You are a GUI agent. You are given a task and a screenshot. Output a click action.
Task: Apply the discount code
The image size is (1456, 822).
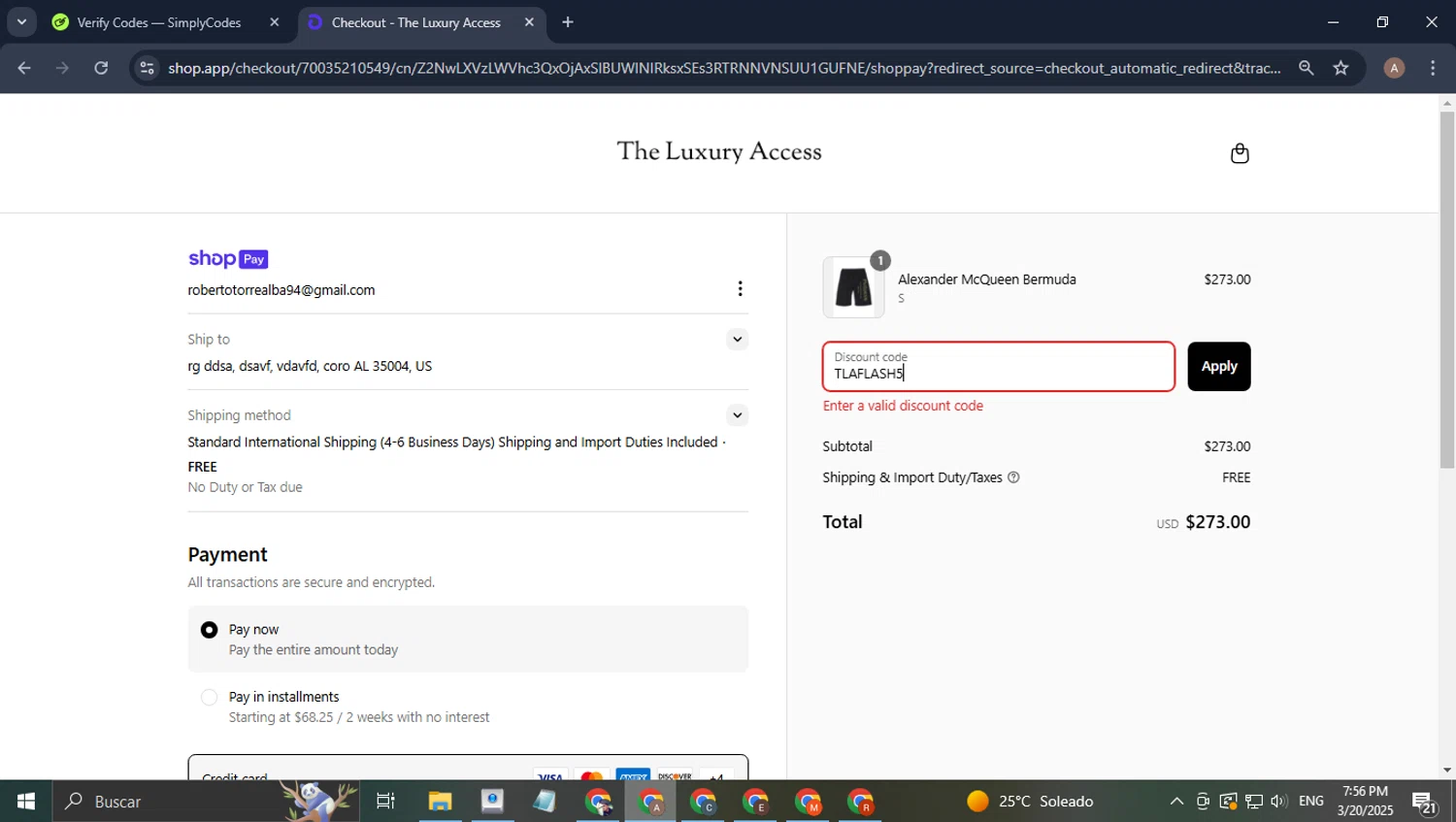point(1219,367)
